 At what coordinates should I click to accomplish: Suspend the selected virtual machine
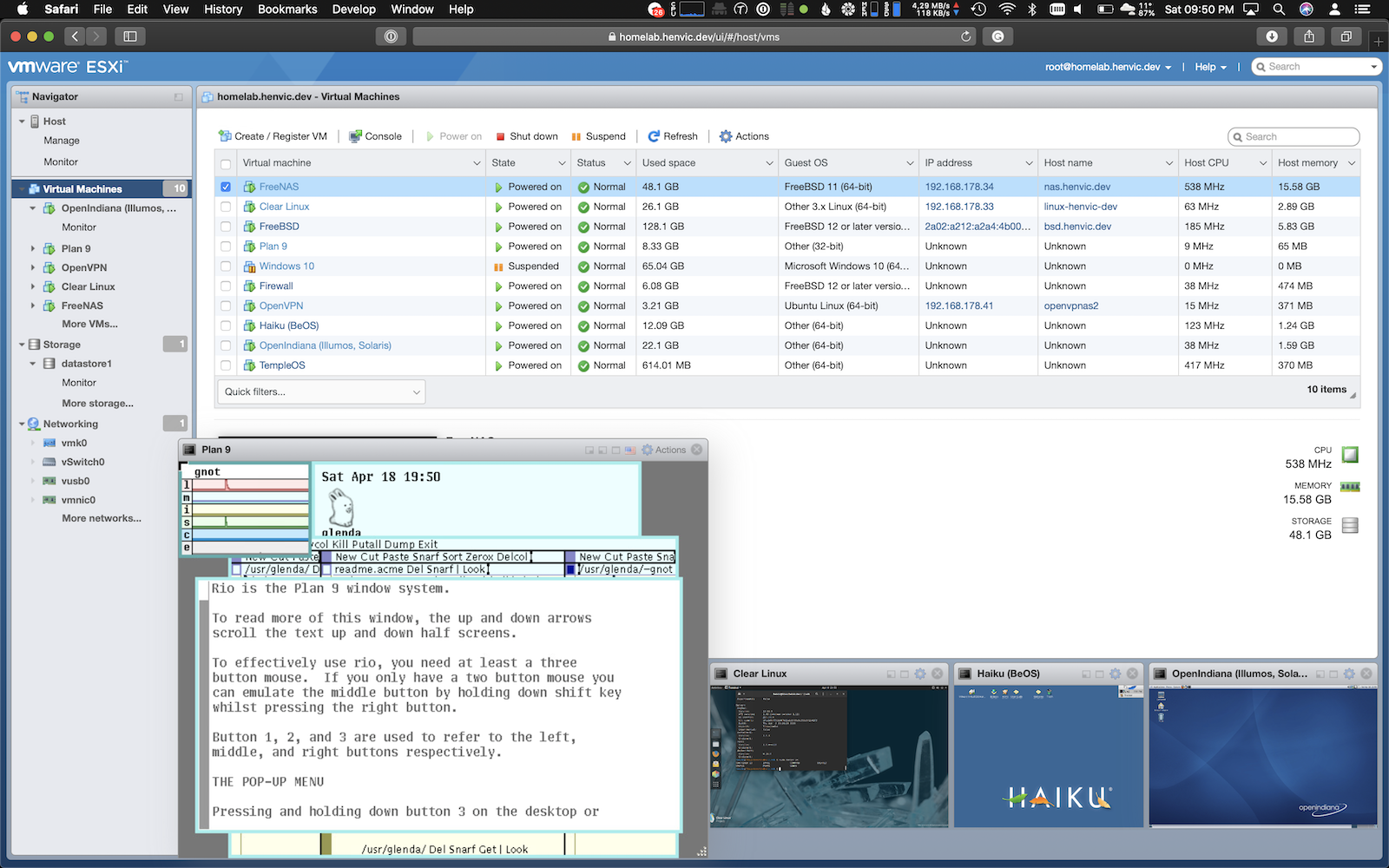[x=598, y=136]
